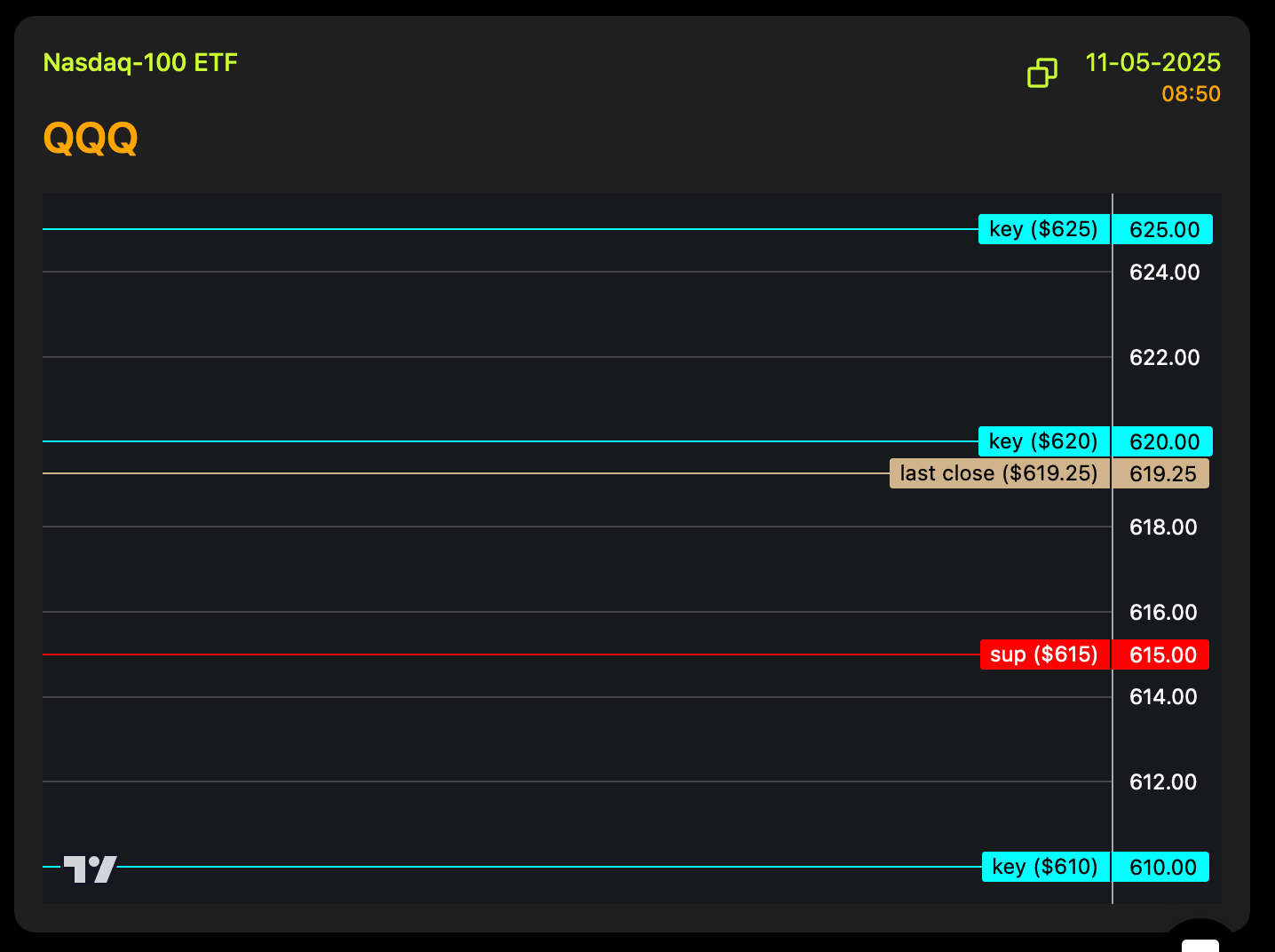
Task: Click the cyan 620.00 price tag
Action: pyautogui.click(x=1163, y=442)
